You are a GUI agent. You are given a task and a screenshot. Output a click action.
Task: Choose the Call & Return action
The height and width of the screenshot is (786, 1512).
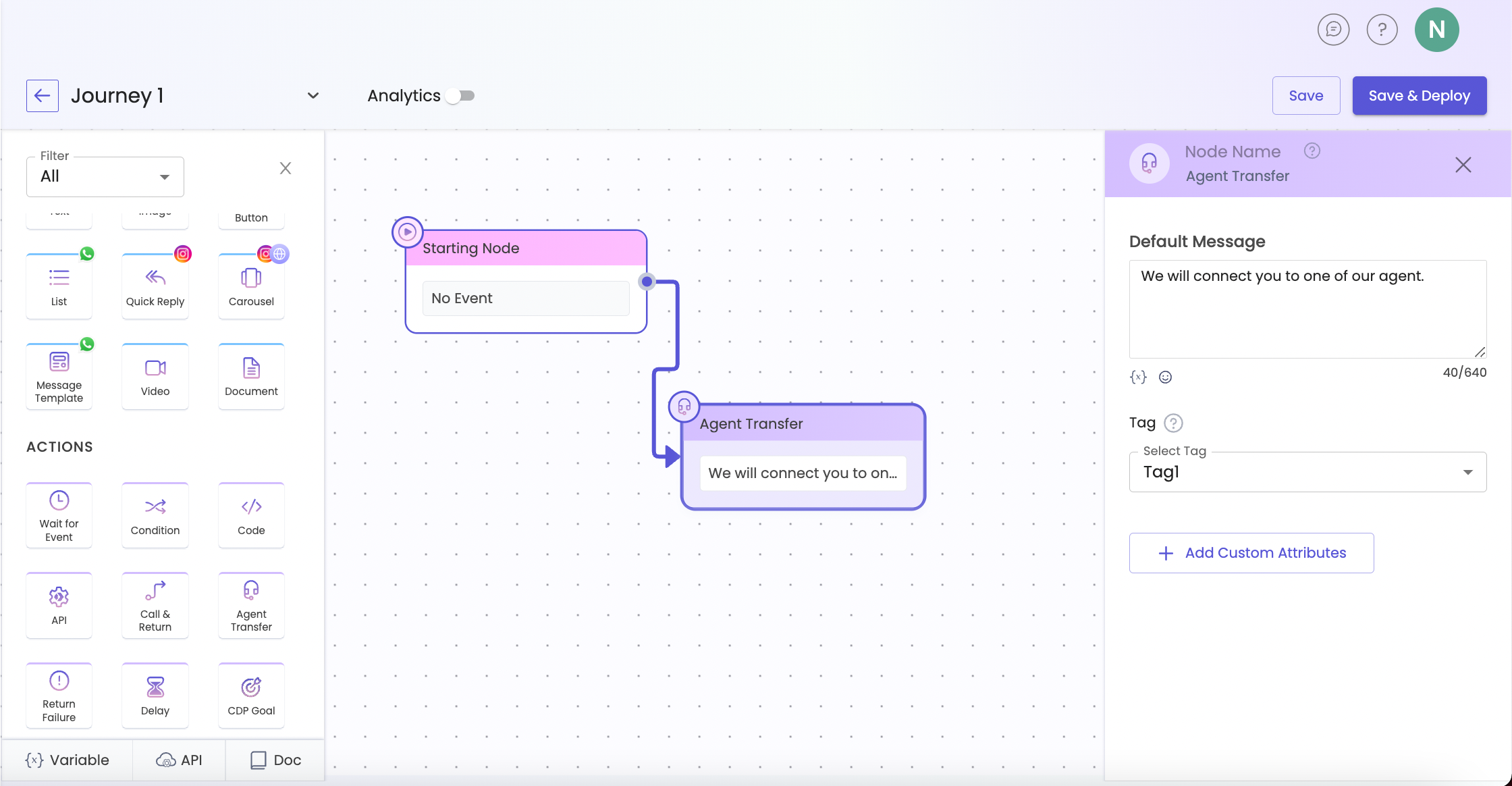[155, 606]
